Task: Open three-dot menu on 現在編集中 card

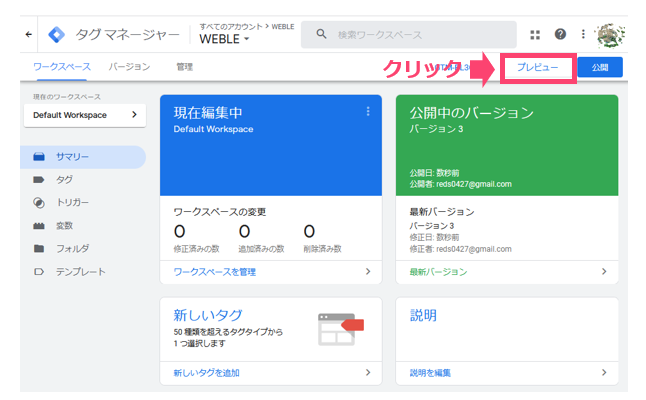Action: tap(368, 111)
